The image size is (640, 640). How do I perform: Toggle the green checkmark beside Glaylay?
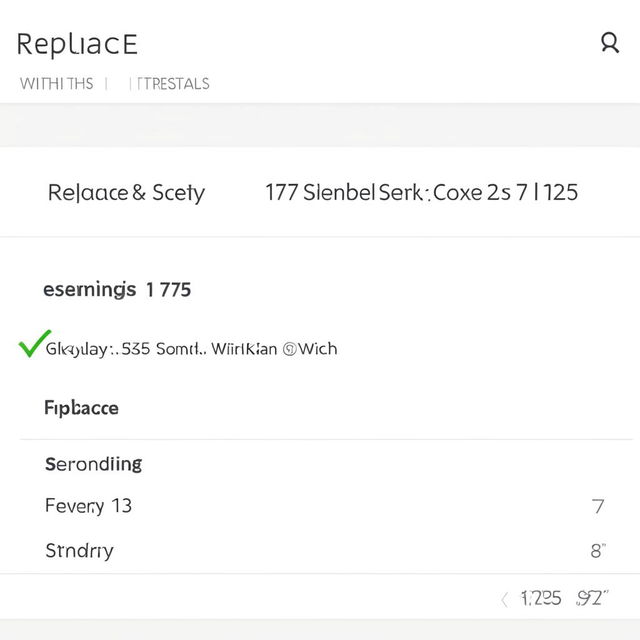34,343
